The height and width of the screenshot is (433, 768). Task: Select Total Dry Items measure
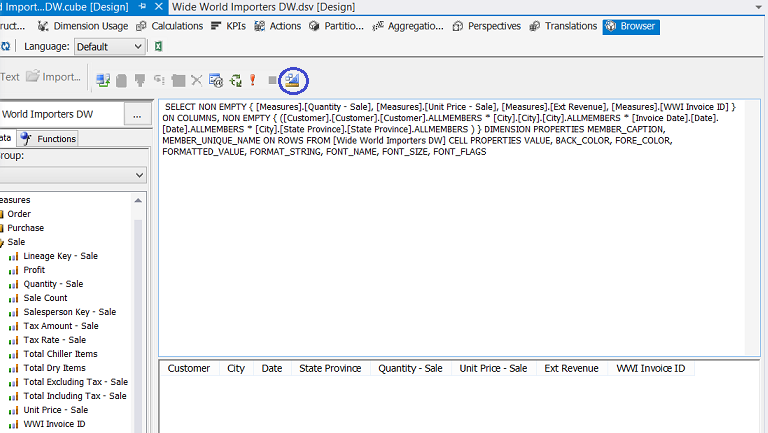(54, 368)
